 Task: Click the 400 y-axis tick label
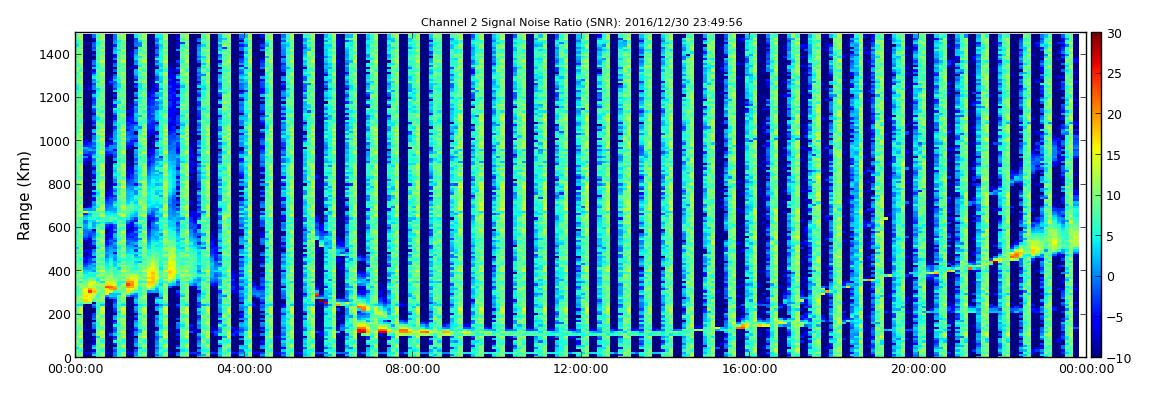point(59,271)
